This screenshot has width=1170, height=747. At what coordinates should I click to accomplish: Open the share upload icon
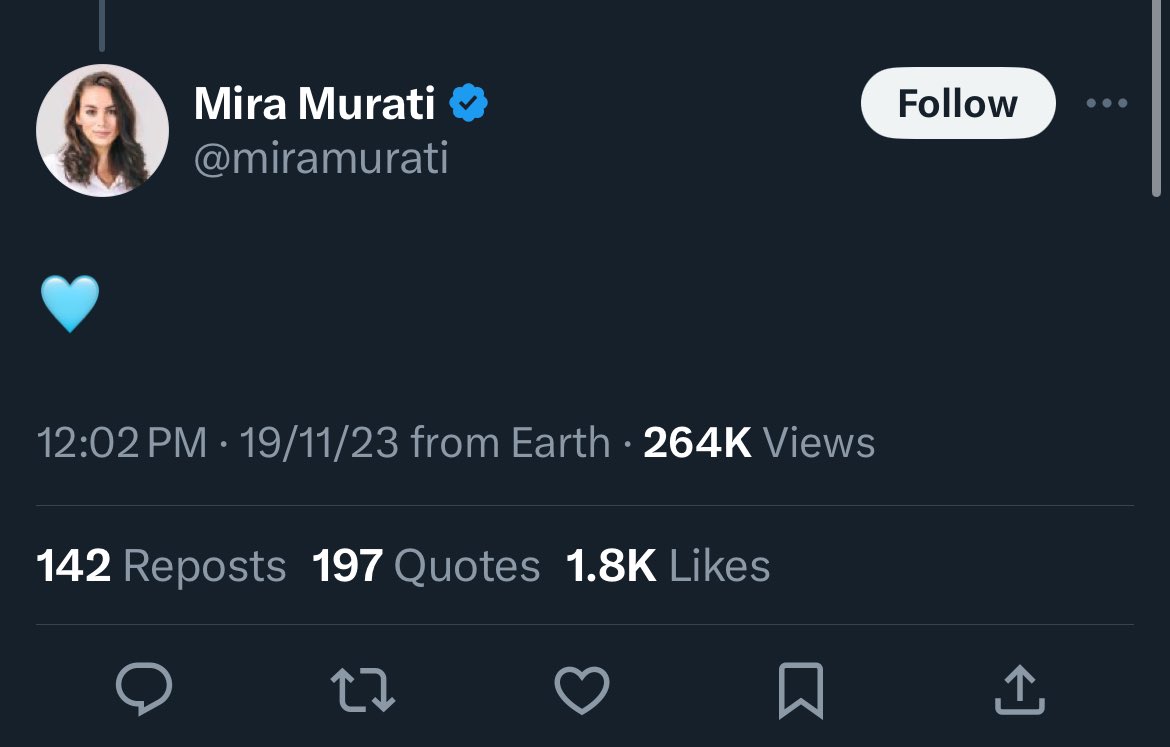[x=1019, y=690]
